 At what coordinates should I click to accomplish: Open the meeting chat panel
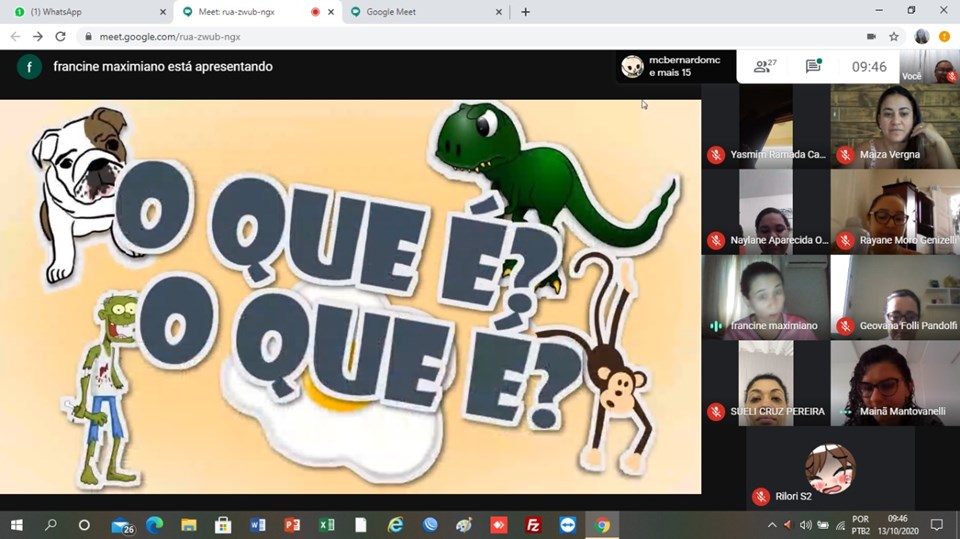click(813, 67)
